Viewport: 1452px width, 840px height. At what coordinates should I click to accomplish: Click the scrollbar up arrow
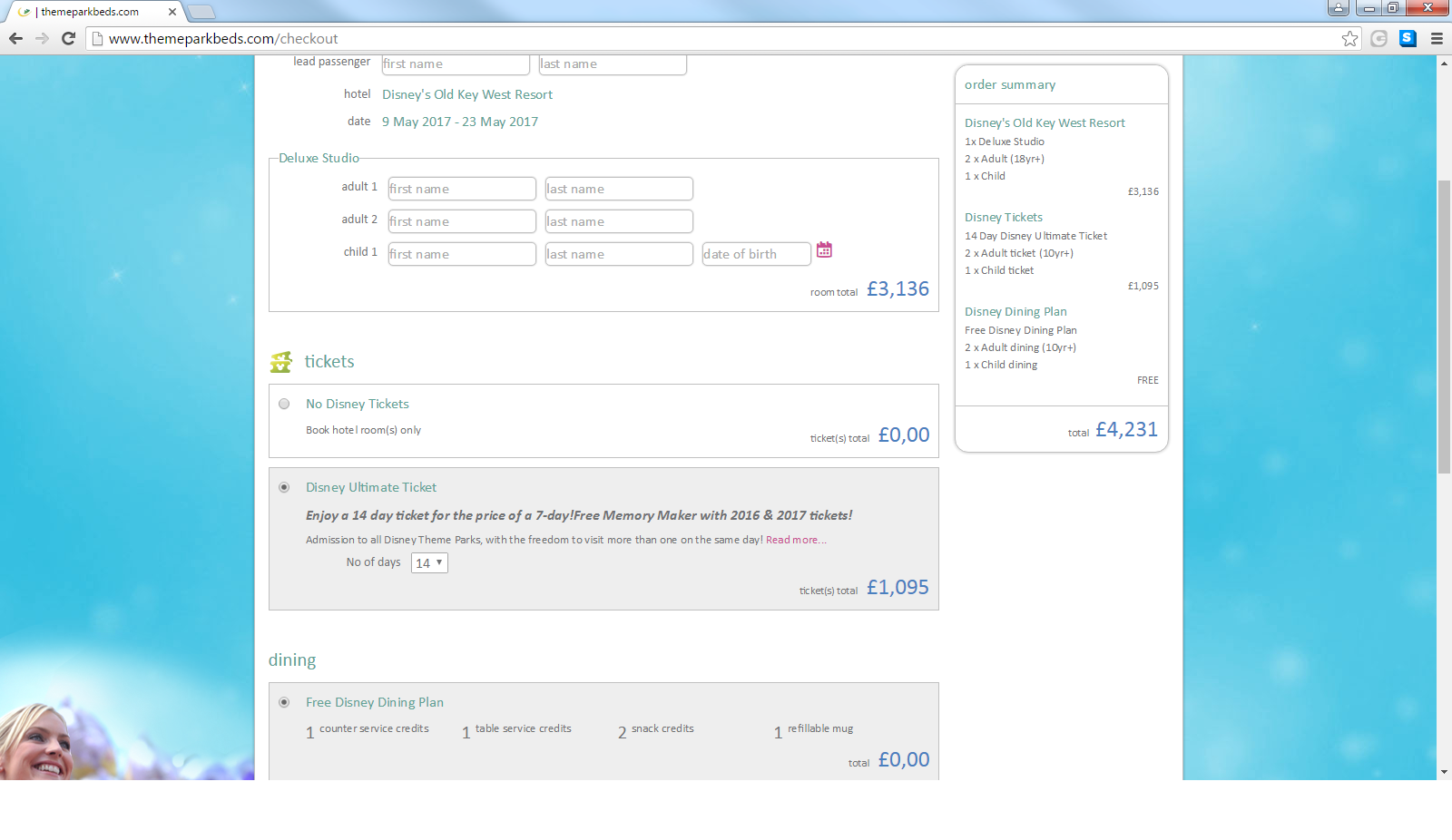[x=1444, y=63]
